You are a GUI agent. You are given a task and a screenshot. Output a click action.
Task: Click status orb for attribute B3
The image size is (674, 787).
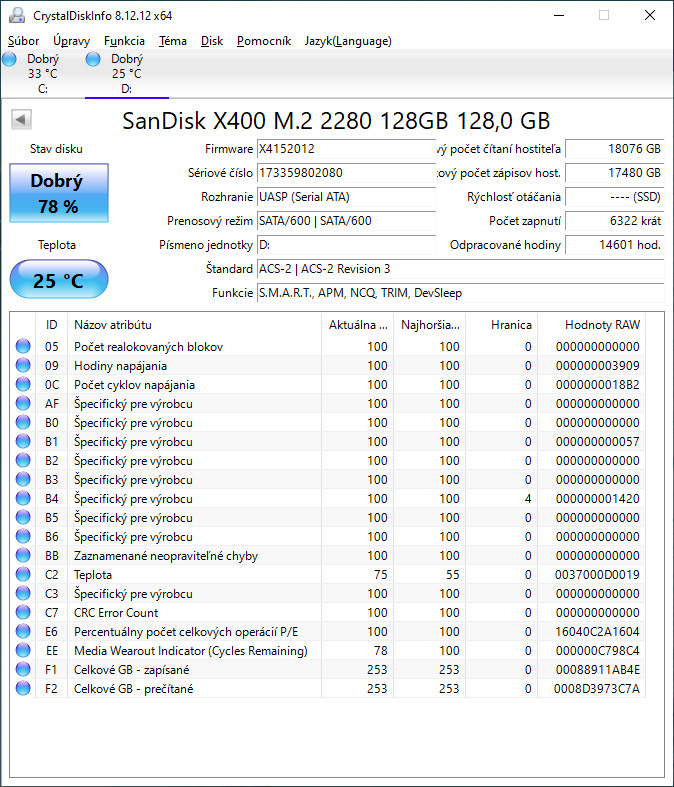(x=23, y=479)
